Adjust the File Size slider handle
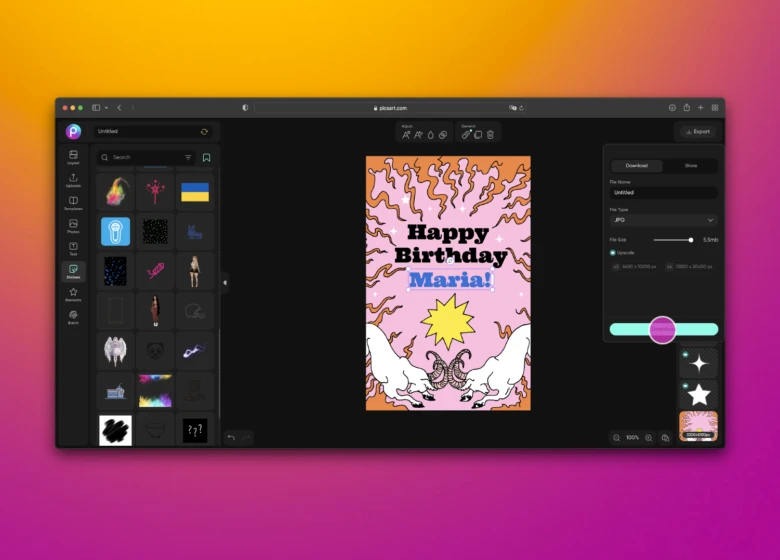The height and width of the screenshot is (560, 780). point(690,240)
